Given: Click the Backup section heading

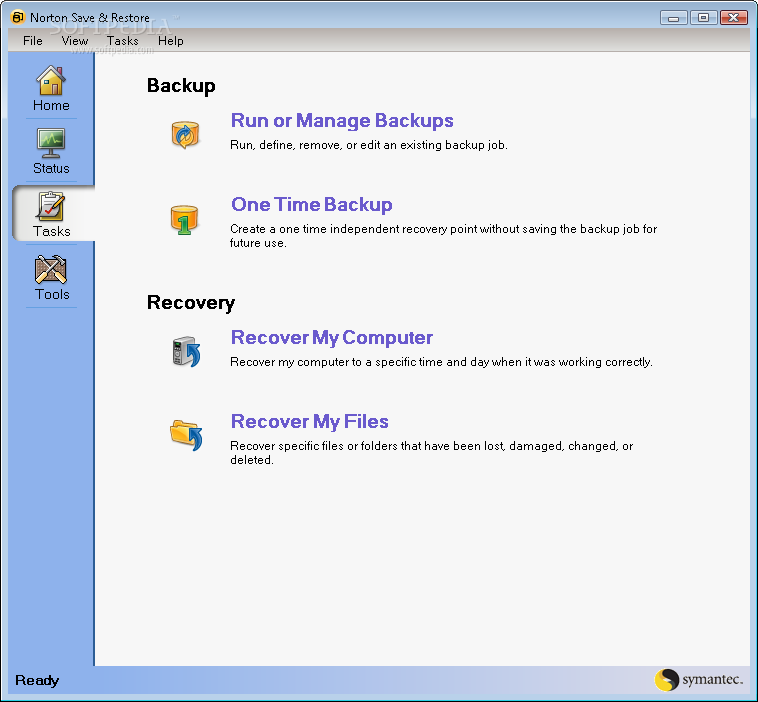Looking at the screenshot, I should tap(181, 86).
